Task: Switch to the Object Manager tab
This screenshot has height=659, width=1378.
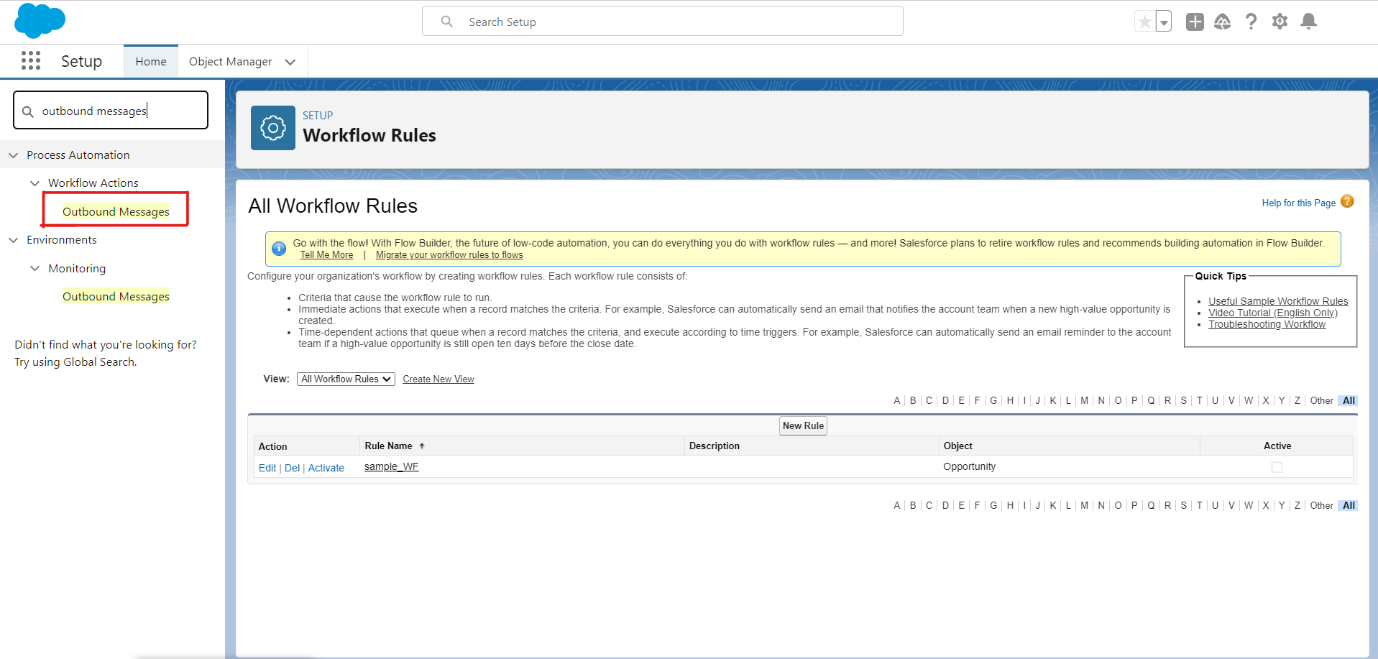Action: pyautogui.click(x=230, y=61)
